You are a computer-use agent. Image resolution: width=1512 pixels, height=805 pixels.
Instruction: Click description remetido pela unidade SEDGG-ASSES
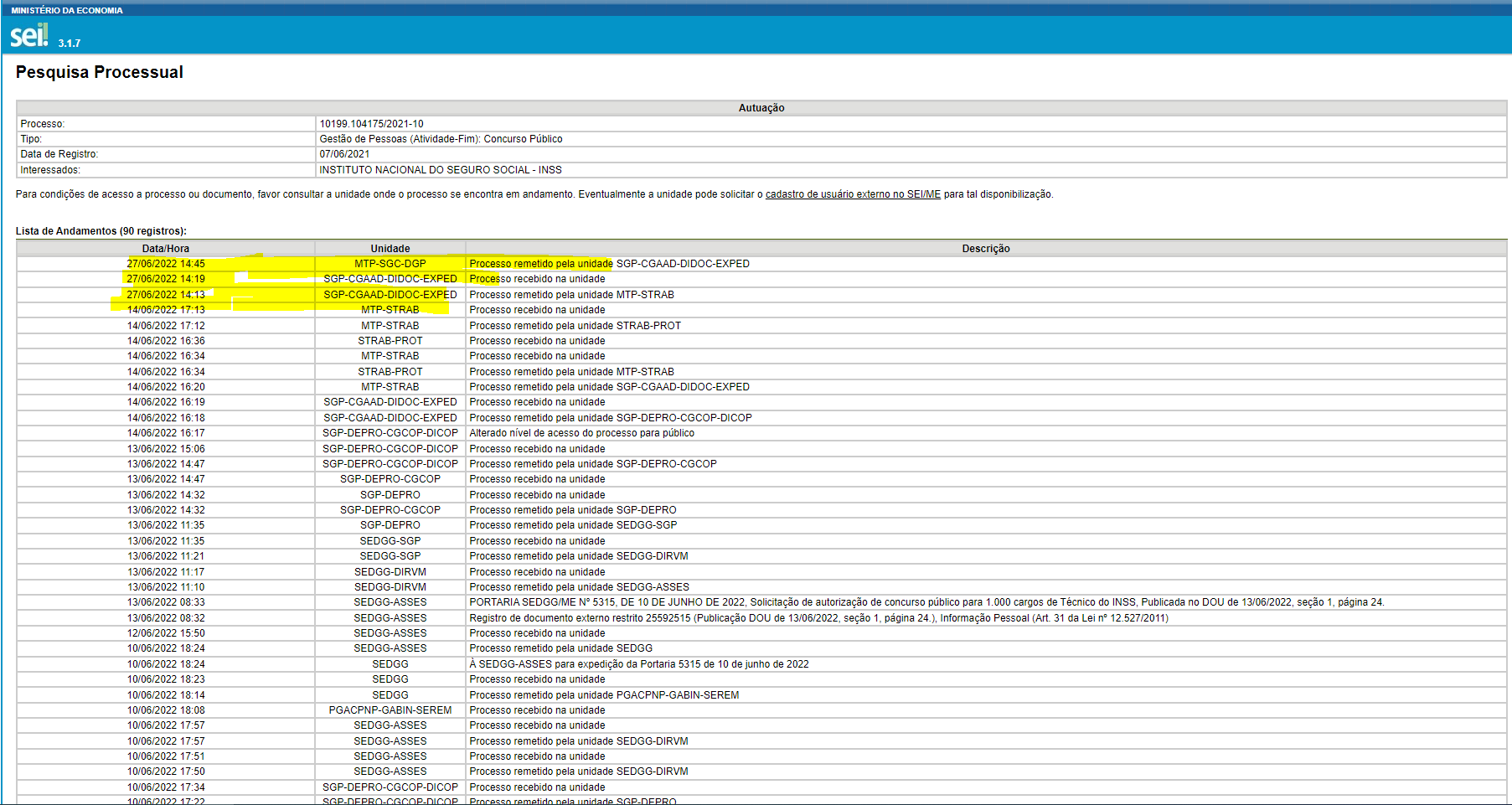tap(580, 587)
